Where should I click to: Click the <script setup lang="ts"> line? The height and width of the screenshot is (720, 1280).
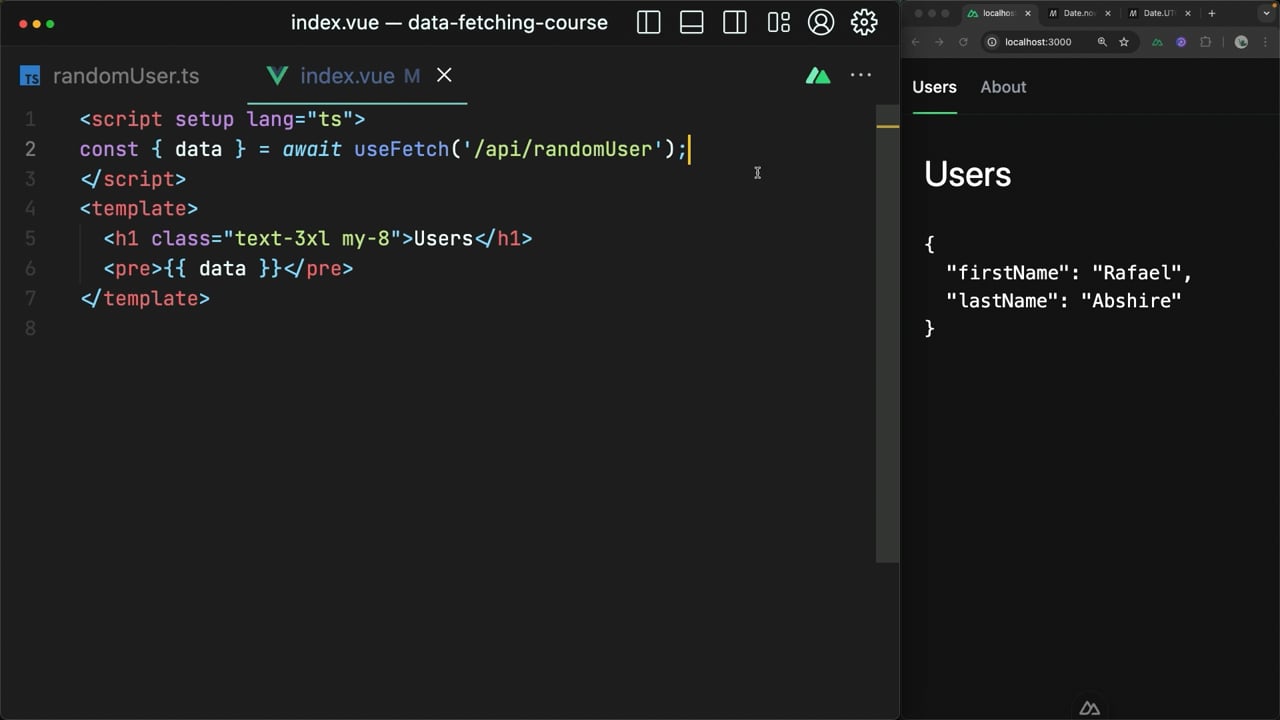(222, 119)
